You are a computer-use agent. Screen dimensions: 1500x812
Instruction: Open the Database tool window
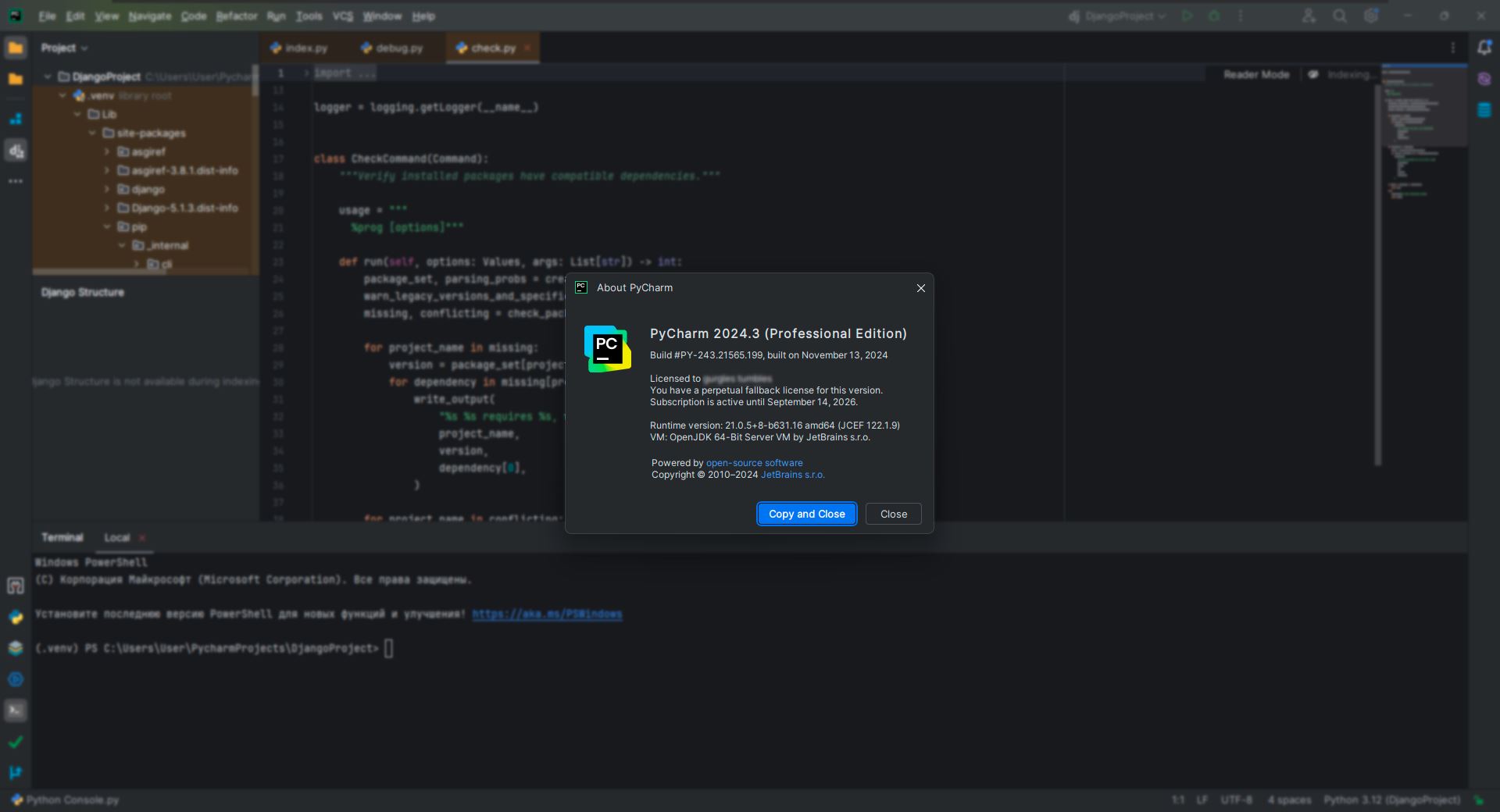coord(1484,110)
